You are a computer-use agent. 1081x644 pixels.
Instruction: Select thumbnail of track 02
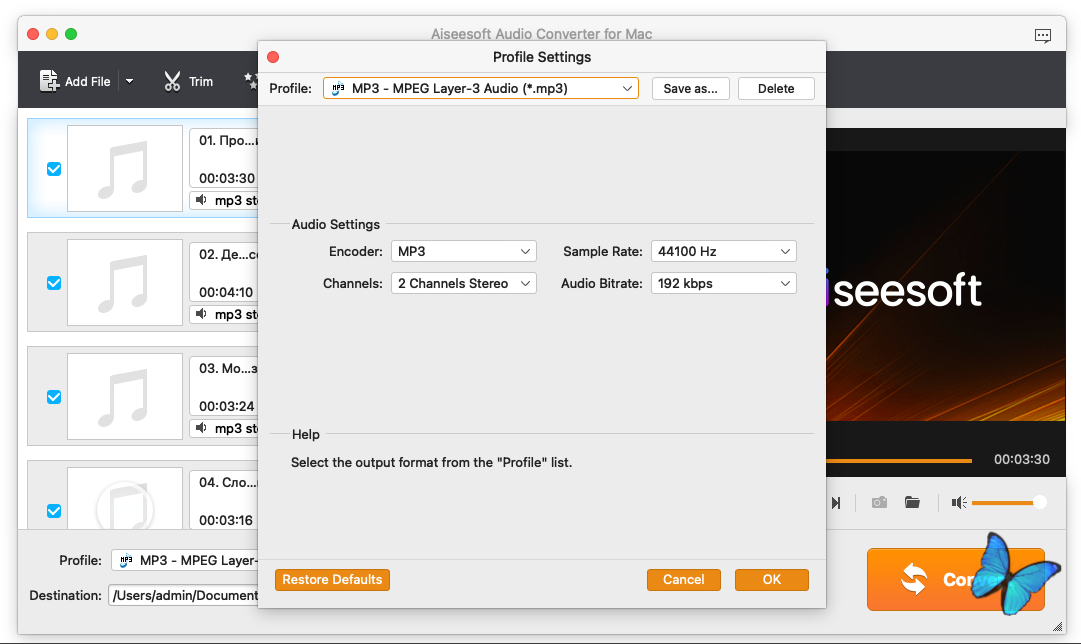coord(125,282)
